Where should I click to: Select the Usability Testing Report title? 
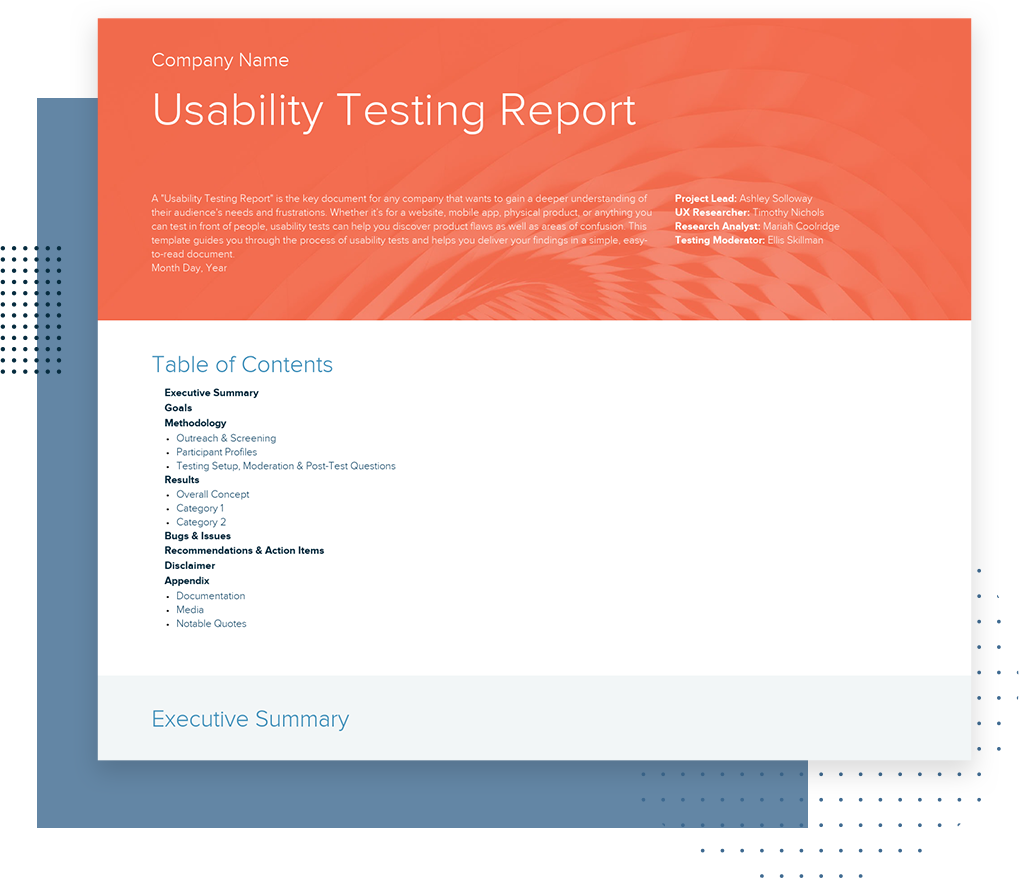click(394, 110)
